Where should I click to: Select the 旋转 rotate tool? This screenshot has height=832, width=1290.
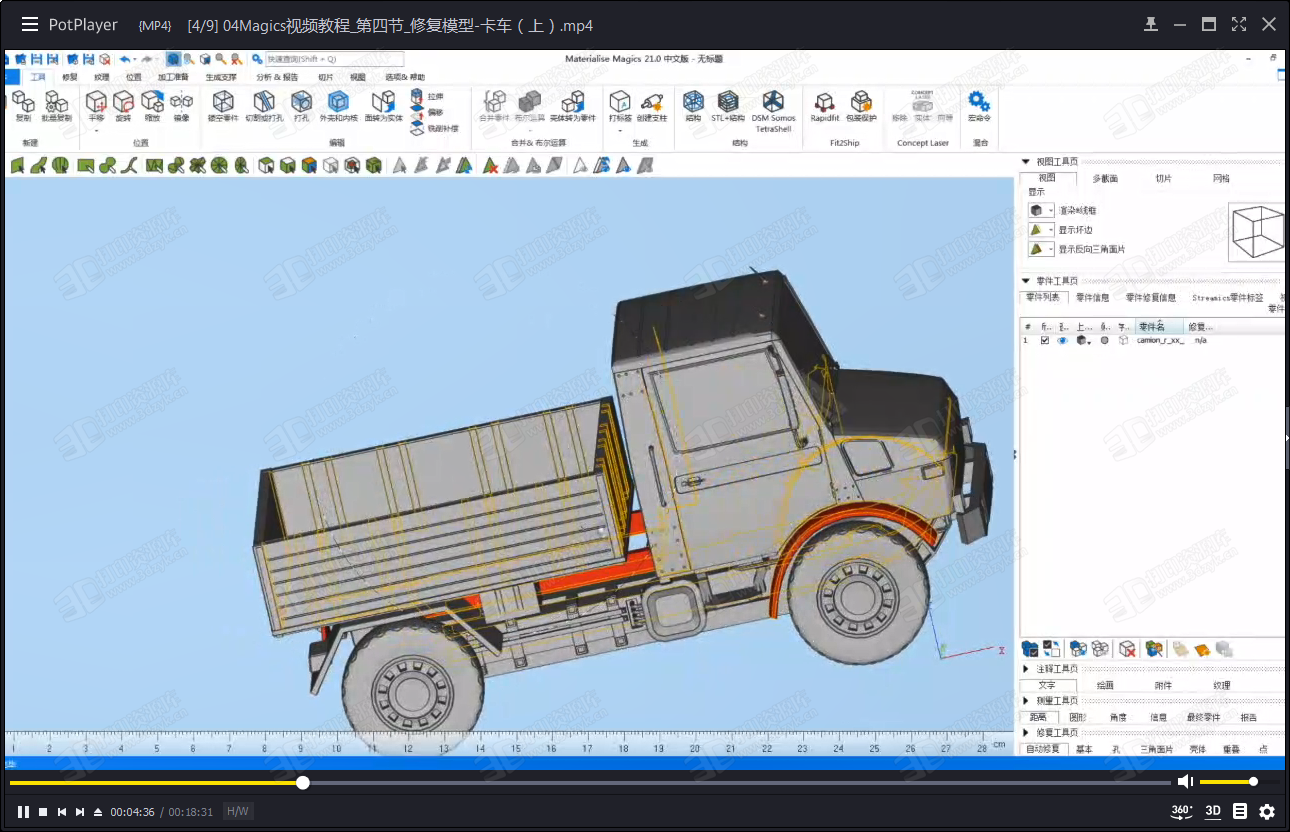124,100
